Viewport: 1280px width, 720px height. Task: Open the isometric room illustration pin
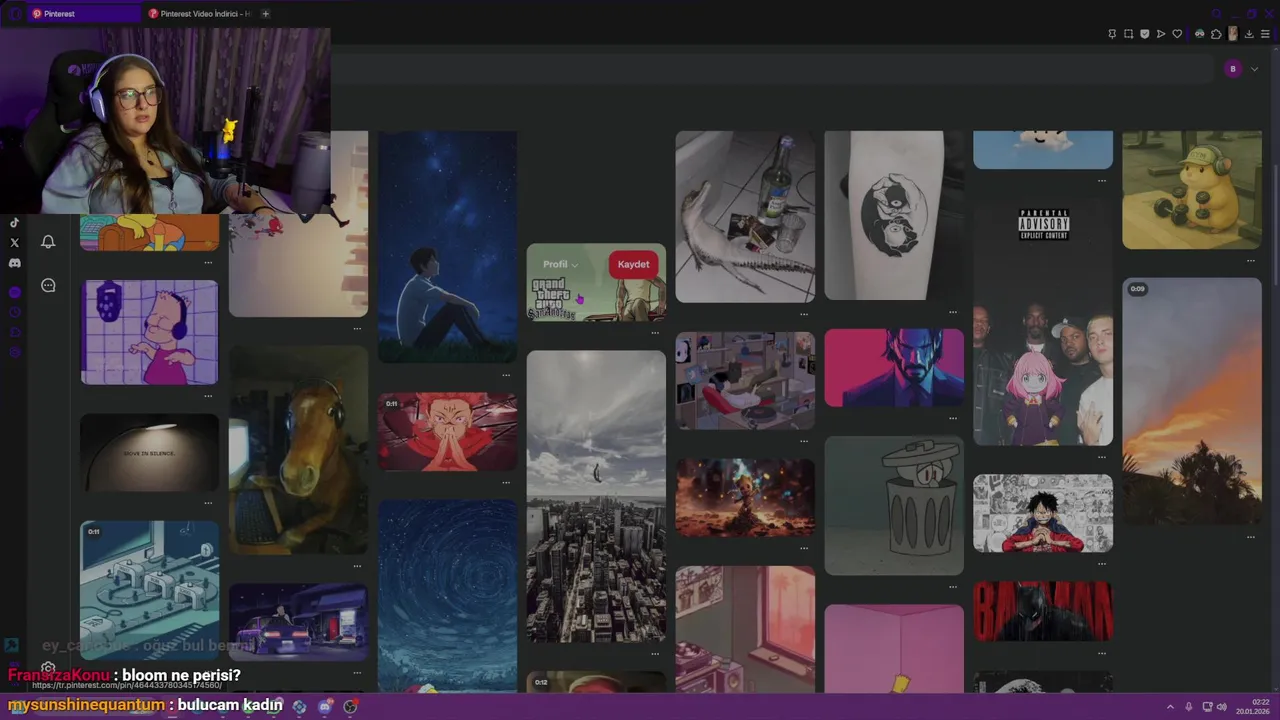pos(745,381)
